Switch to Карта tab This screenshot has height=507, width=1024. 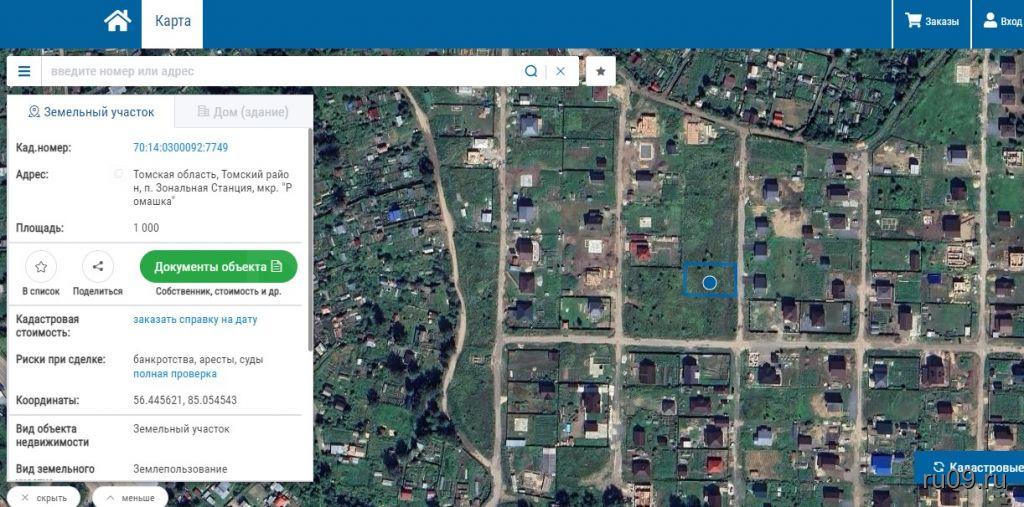172,22
